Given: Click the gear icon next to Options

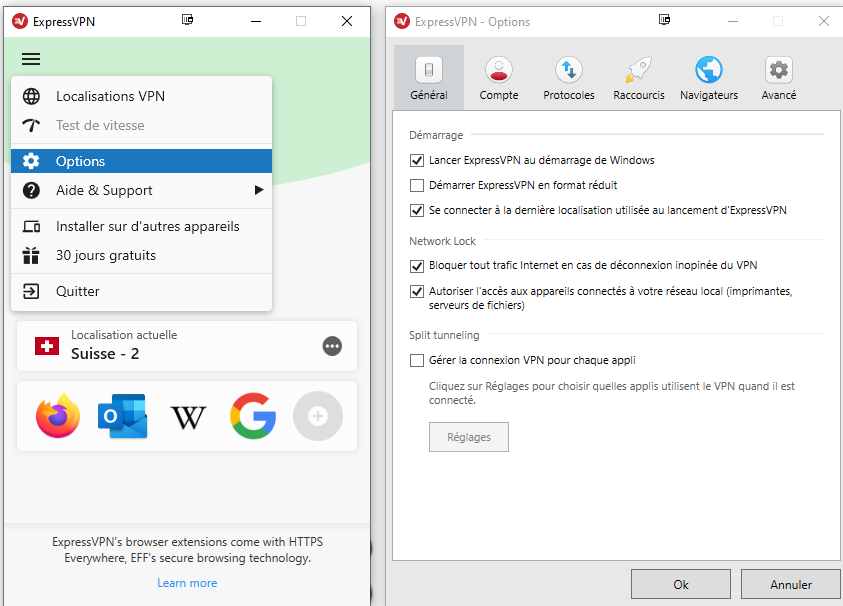Looking at the screenshot, I should [31, 161].
